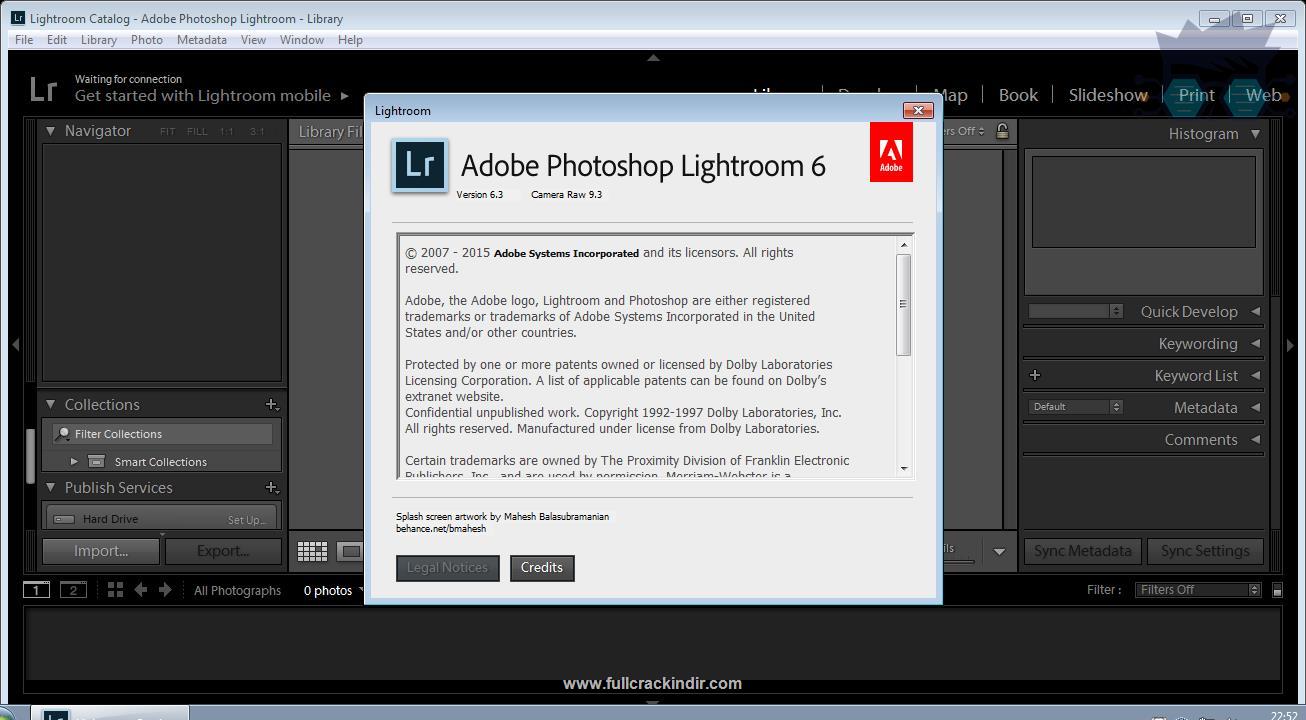Open the File menu
1306x720 pixels.
point(24,40)
